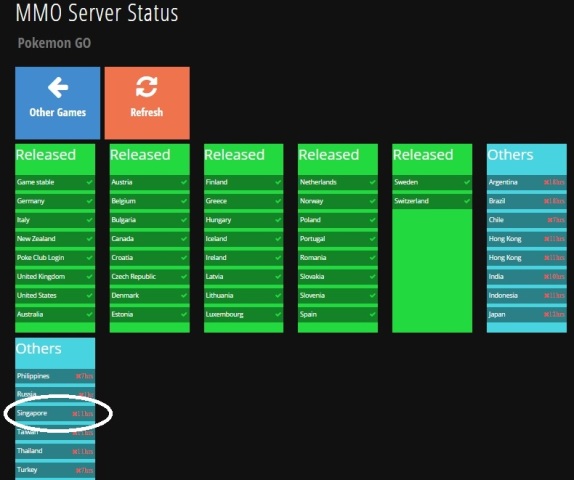Image resolution: width=574 pixels, height=480 pixels.
Task: Open the circled Singapore server row
Action: tap(55, 413)
